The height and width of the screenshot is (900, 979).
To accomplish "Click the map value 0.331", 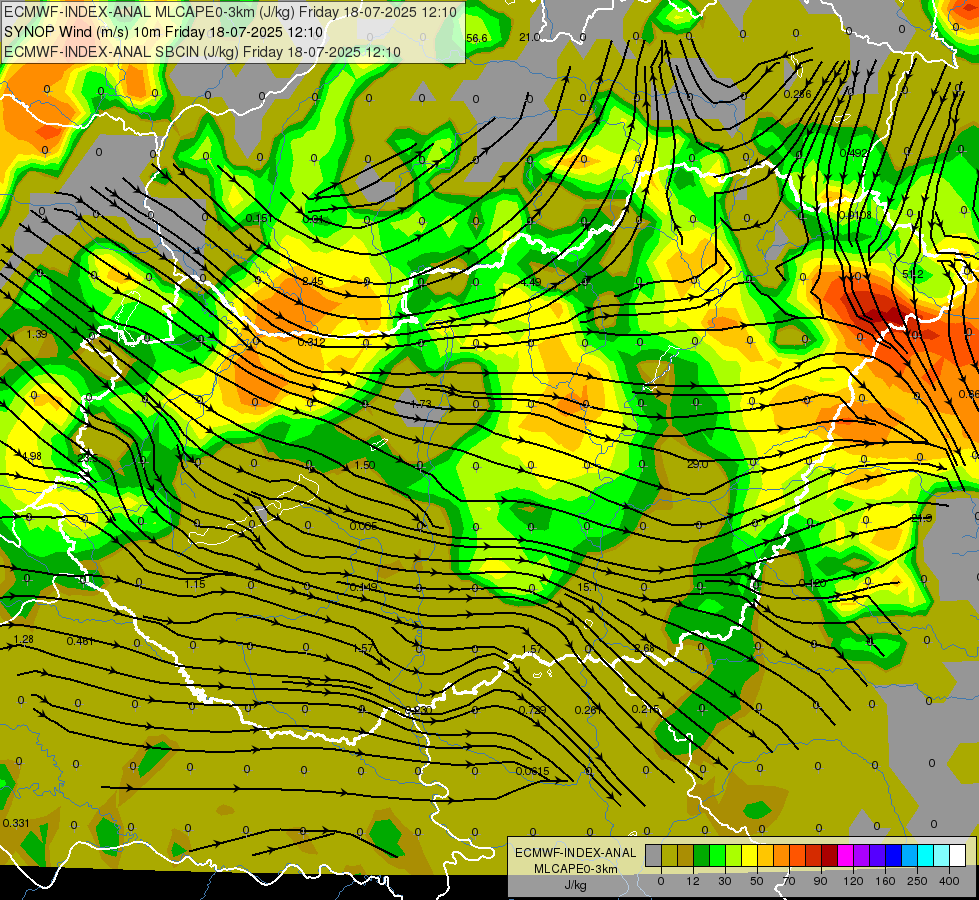I will point(16,823).
